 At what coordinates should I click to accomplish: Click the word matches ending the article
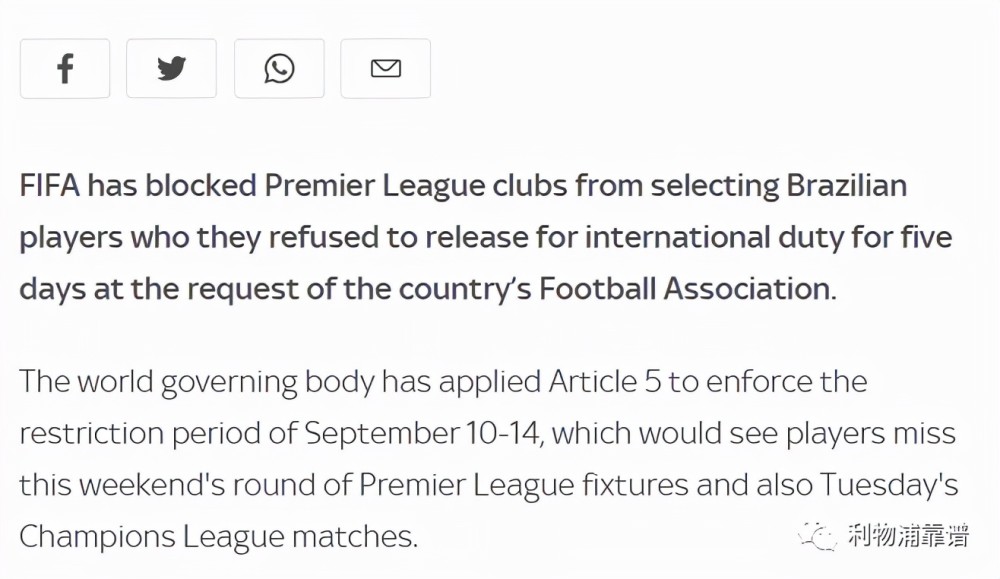pos(355,537)
